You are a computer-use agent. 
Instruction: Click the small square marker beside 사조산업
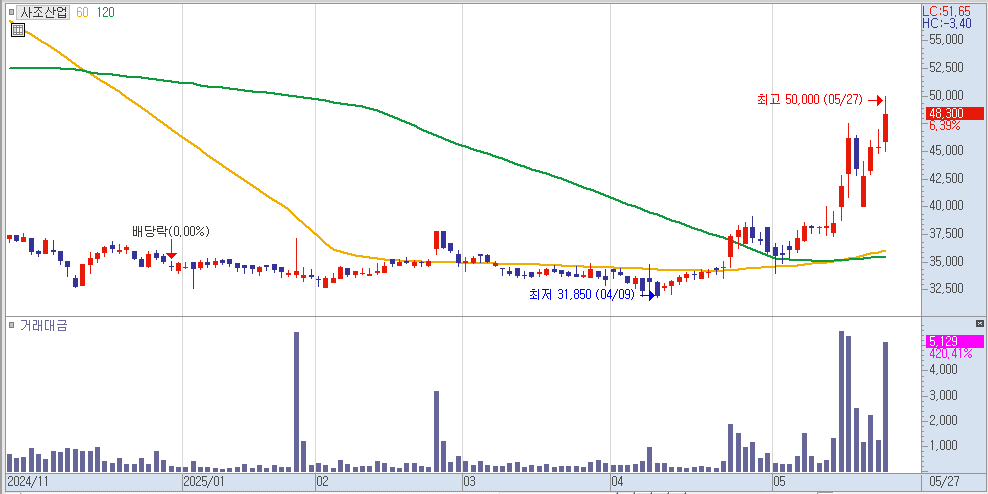point(11,12)
